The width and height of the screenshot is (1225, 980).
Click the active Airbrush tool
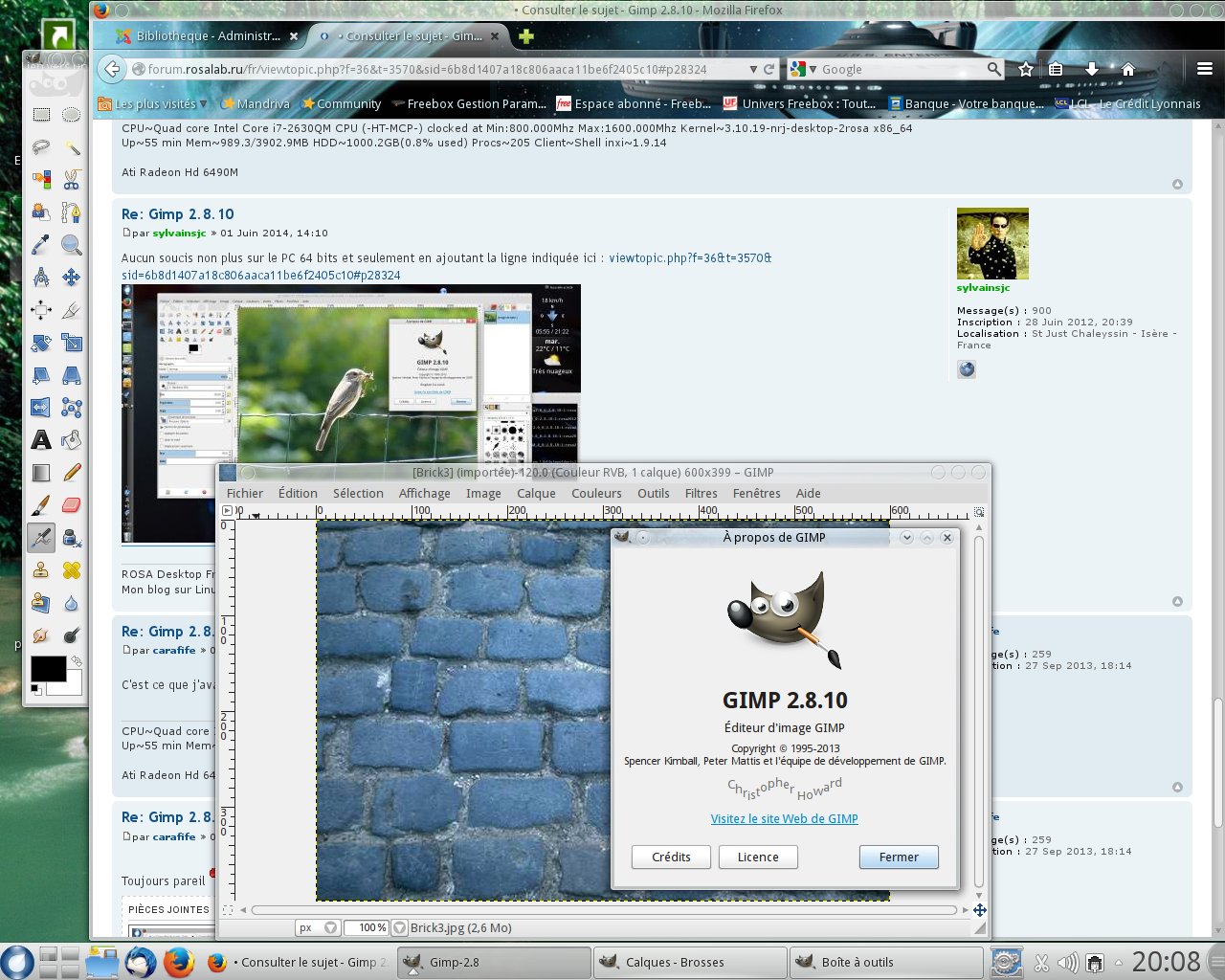click(41, 538)
